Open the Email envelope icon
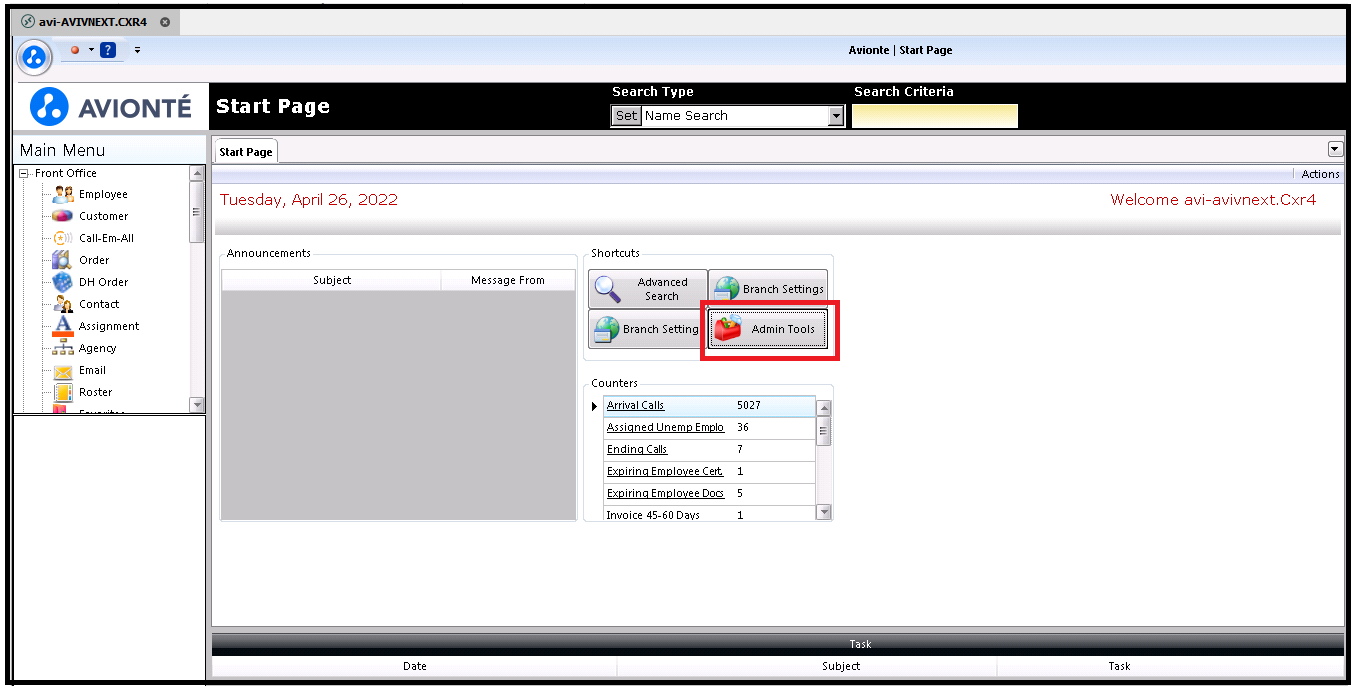The width and height of the screenshot is (1353, 689). click(63, 370)
